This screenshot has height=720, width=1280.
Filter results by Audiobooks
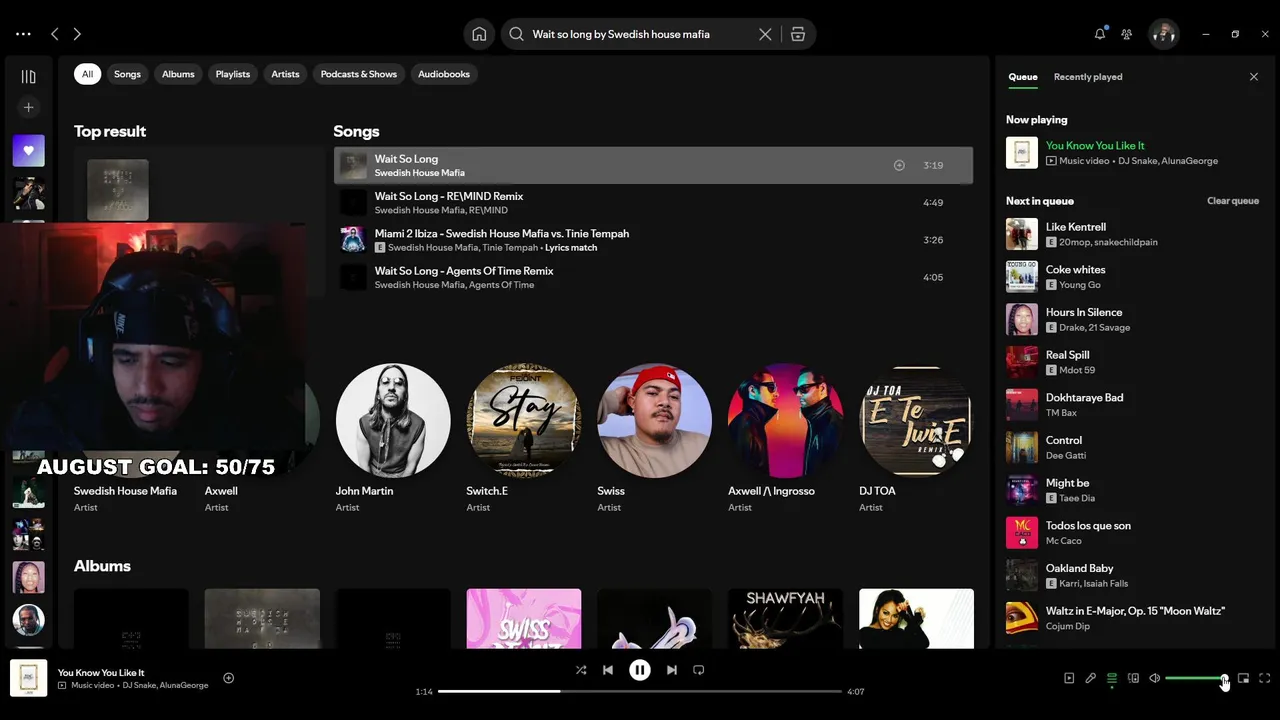coord(444,74)
